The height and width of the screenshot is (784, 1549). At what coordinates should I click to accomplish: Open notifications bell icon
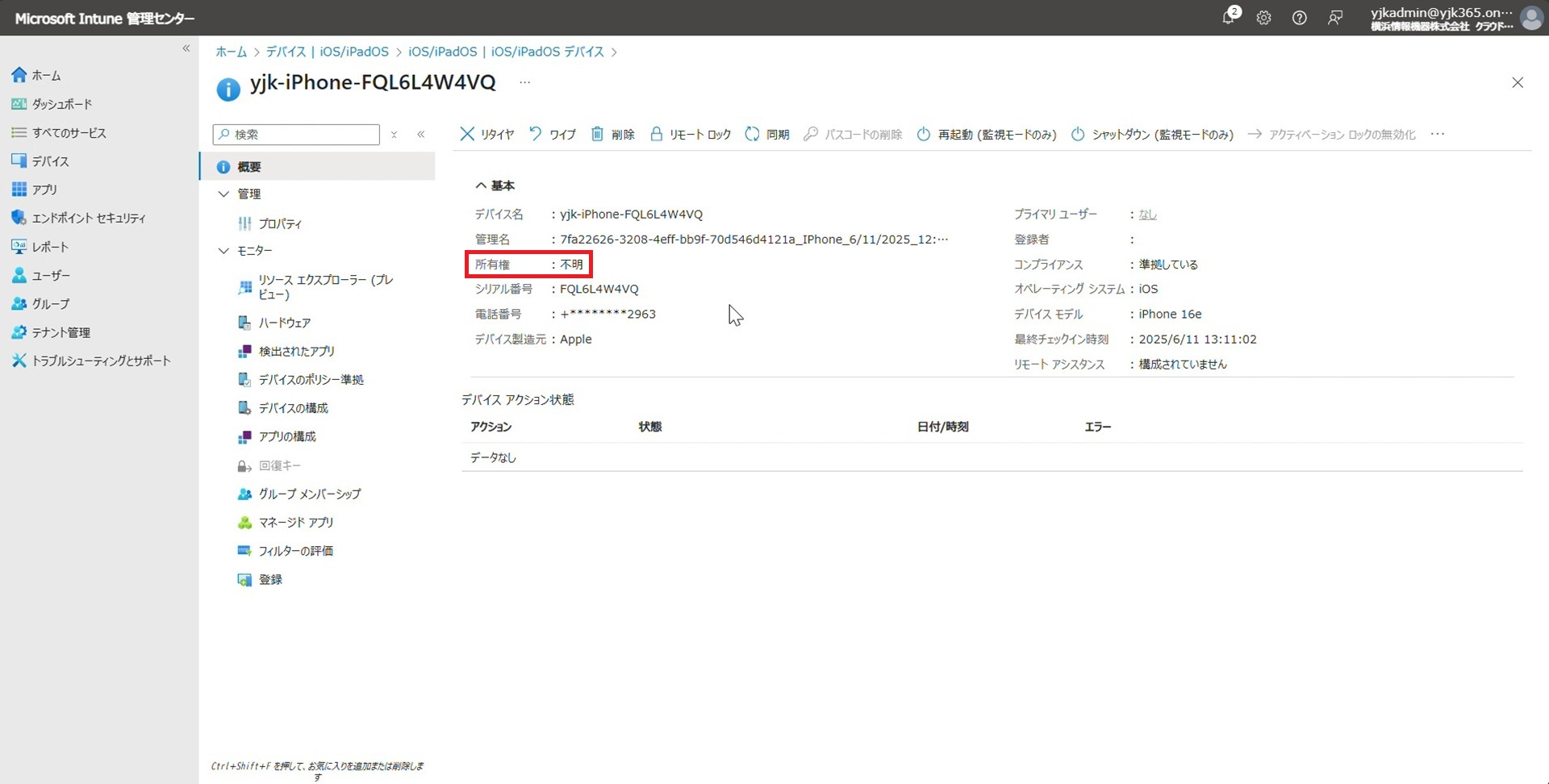point(1229,17)
